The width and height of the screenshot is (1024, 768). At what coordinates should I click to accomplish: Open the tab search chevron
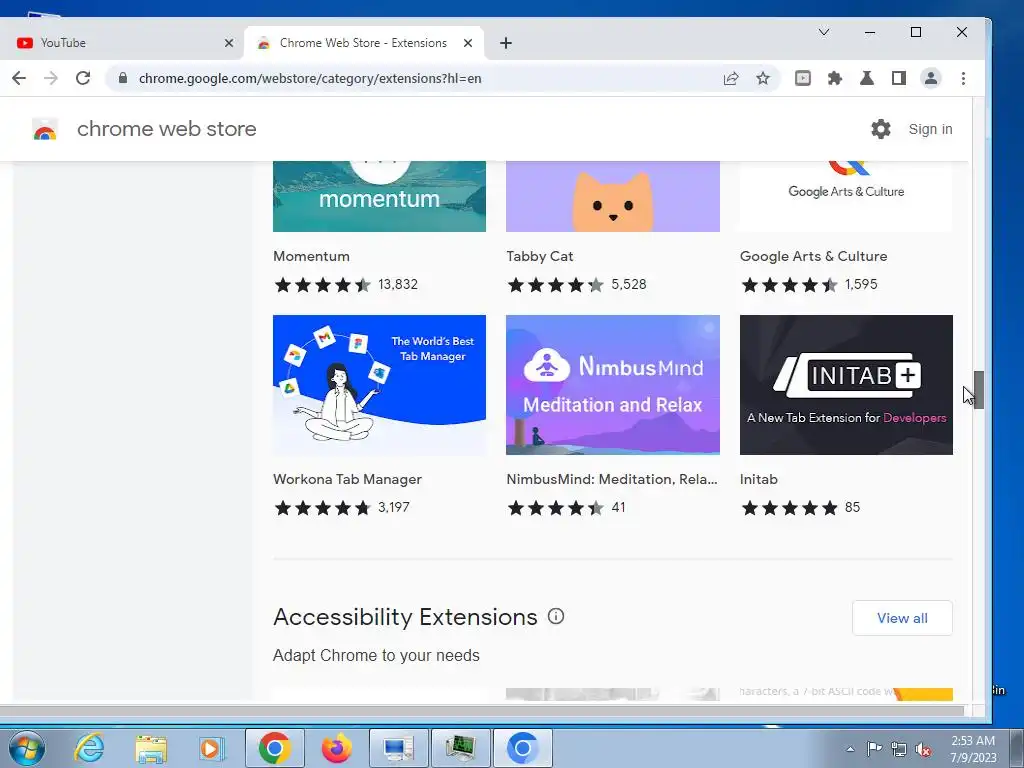[824, 32]
